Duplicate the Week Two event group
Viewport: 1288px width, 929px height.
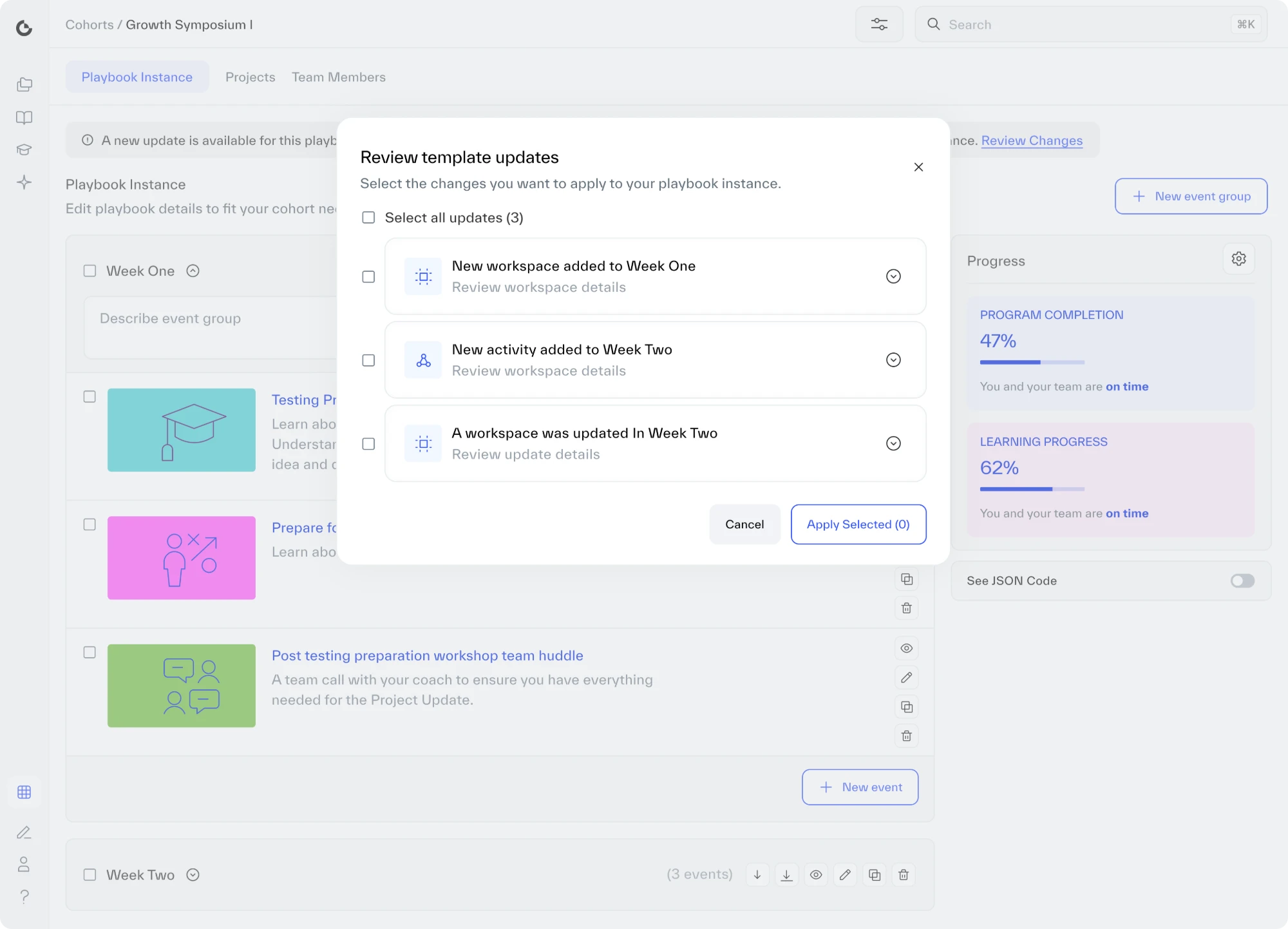pyautogui.click(x=875, y=874)
